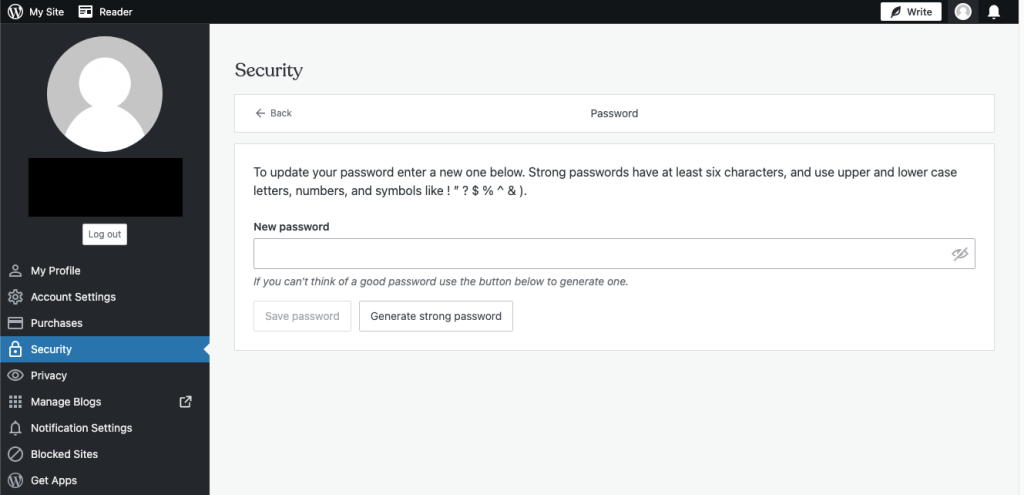Viewport: 1024px width, 495px height.
Task: Open the notifications bell icon
Action: point(994,12)
